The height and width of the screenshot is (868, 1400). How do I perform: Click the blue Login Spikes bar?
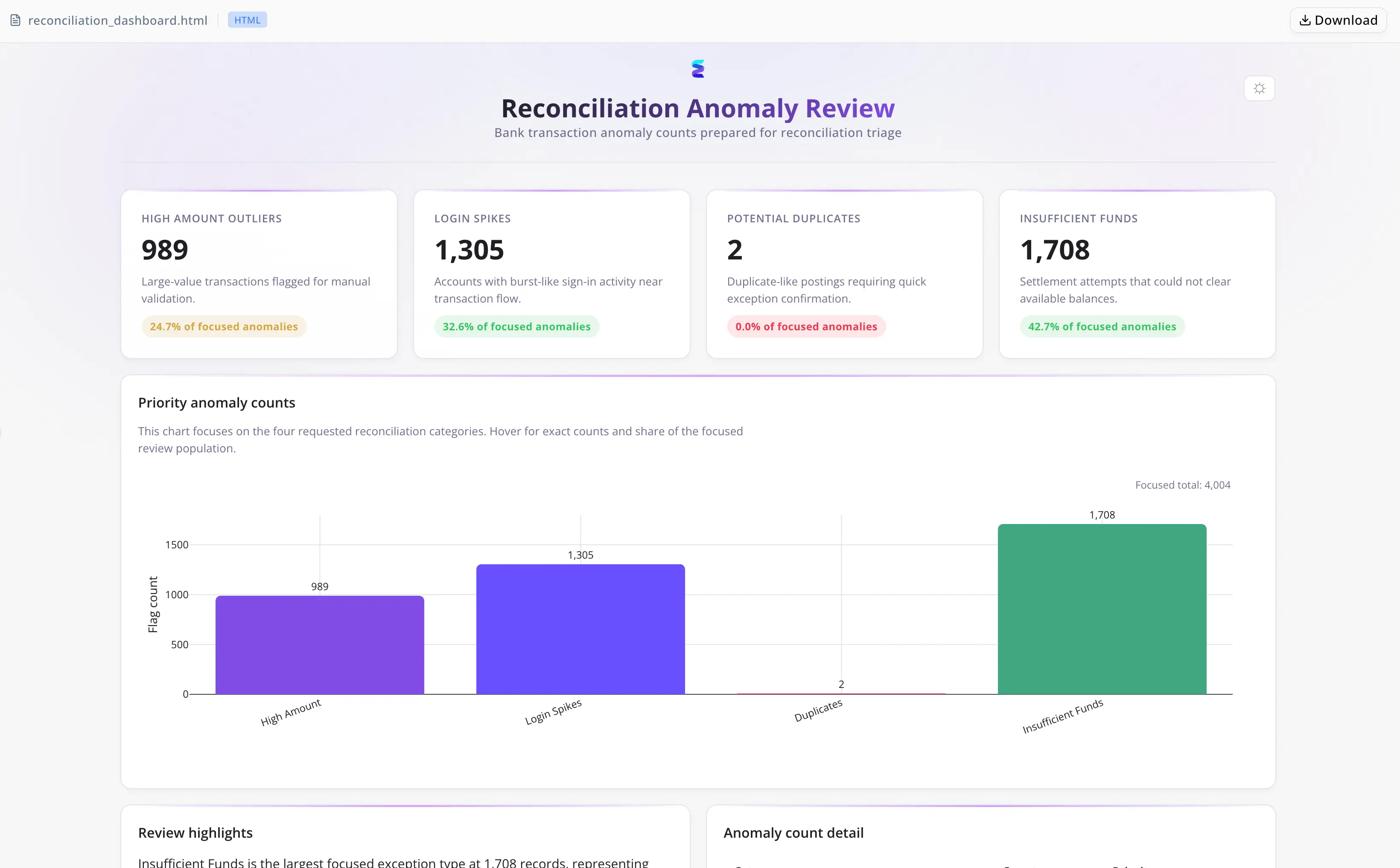click(580, 629)
